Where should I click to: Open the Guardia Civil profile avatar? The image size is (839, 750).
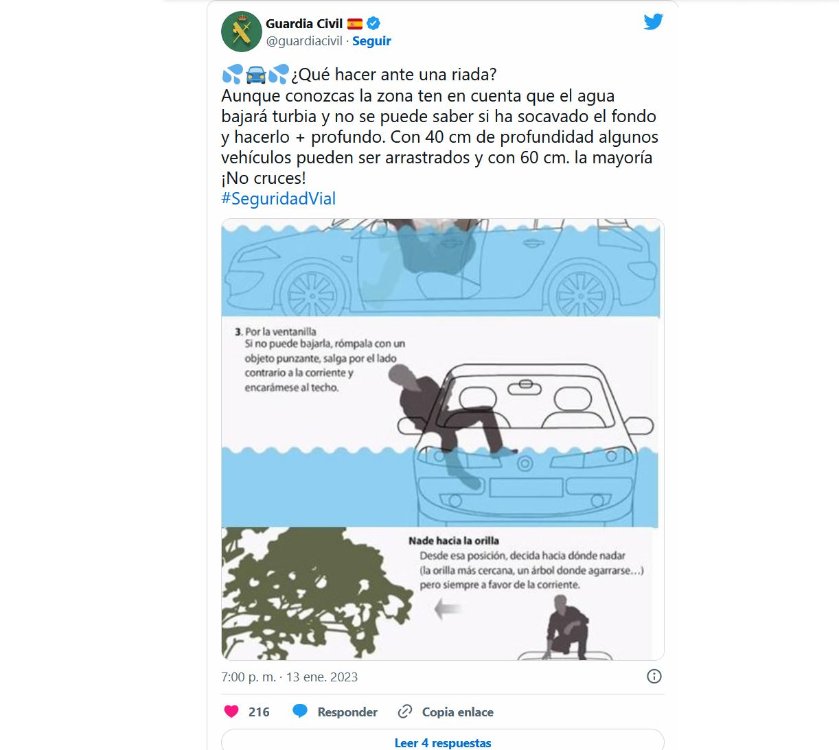[241, 32]
